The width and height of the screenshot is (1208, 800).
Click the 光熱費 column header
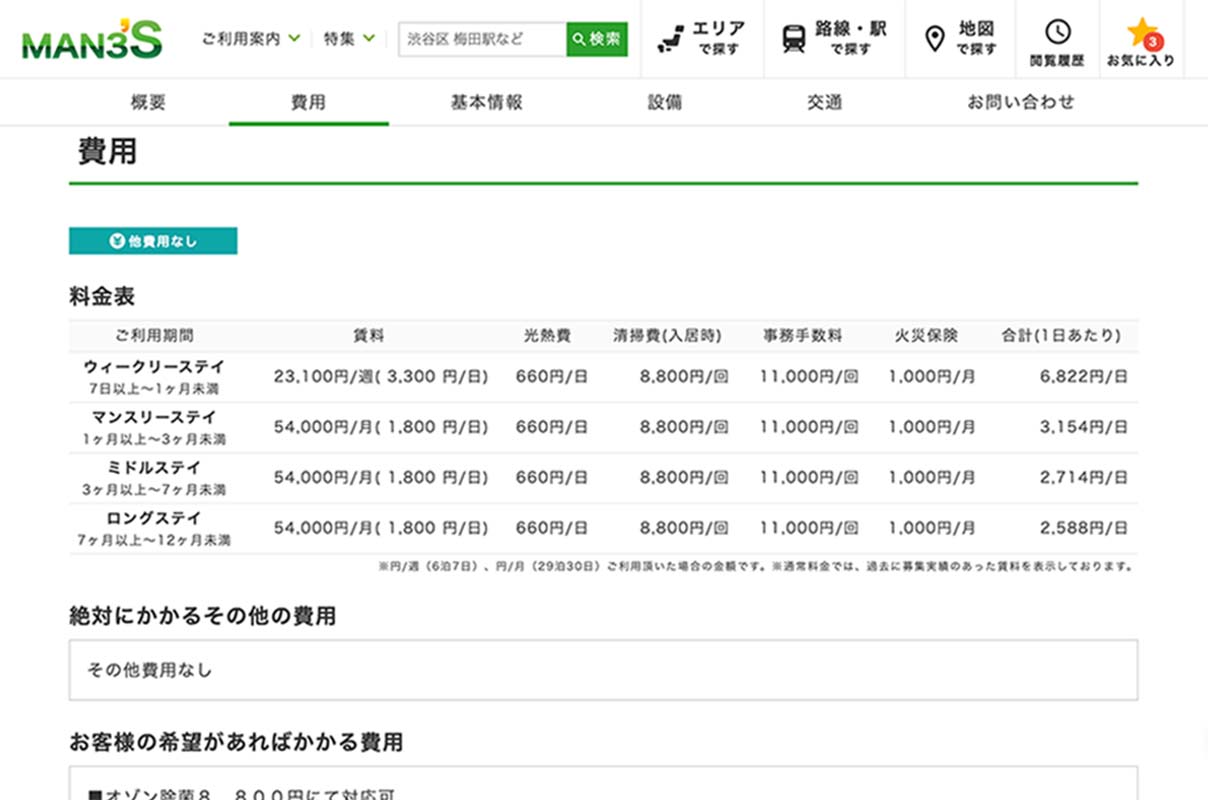pyautogui.click(x=547, y=336)
